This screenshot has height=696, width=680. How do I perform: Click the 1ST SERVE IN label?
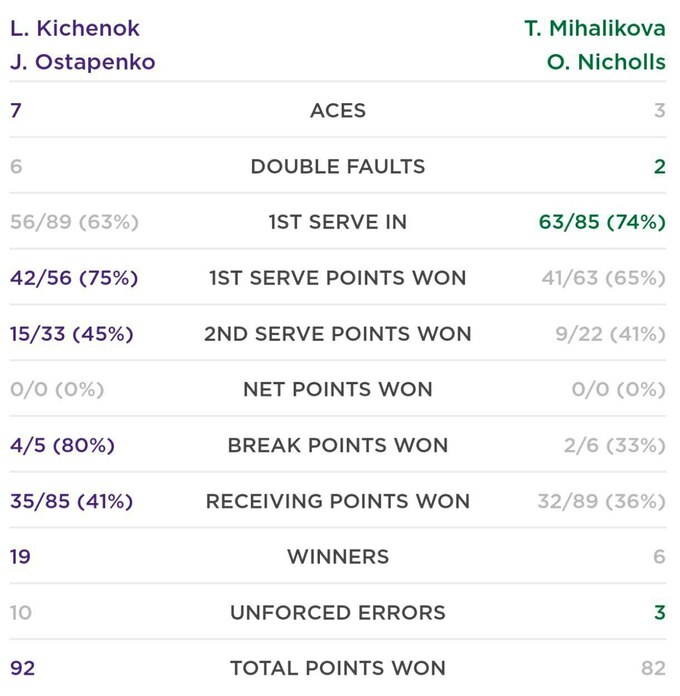point(338,222)
